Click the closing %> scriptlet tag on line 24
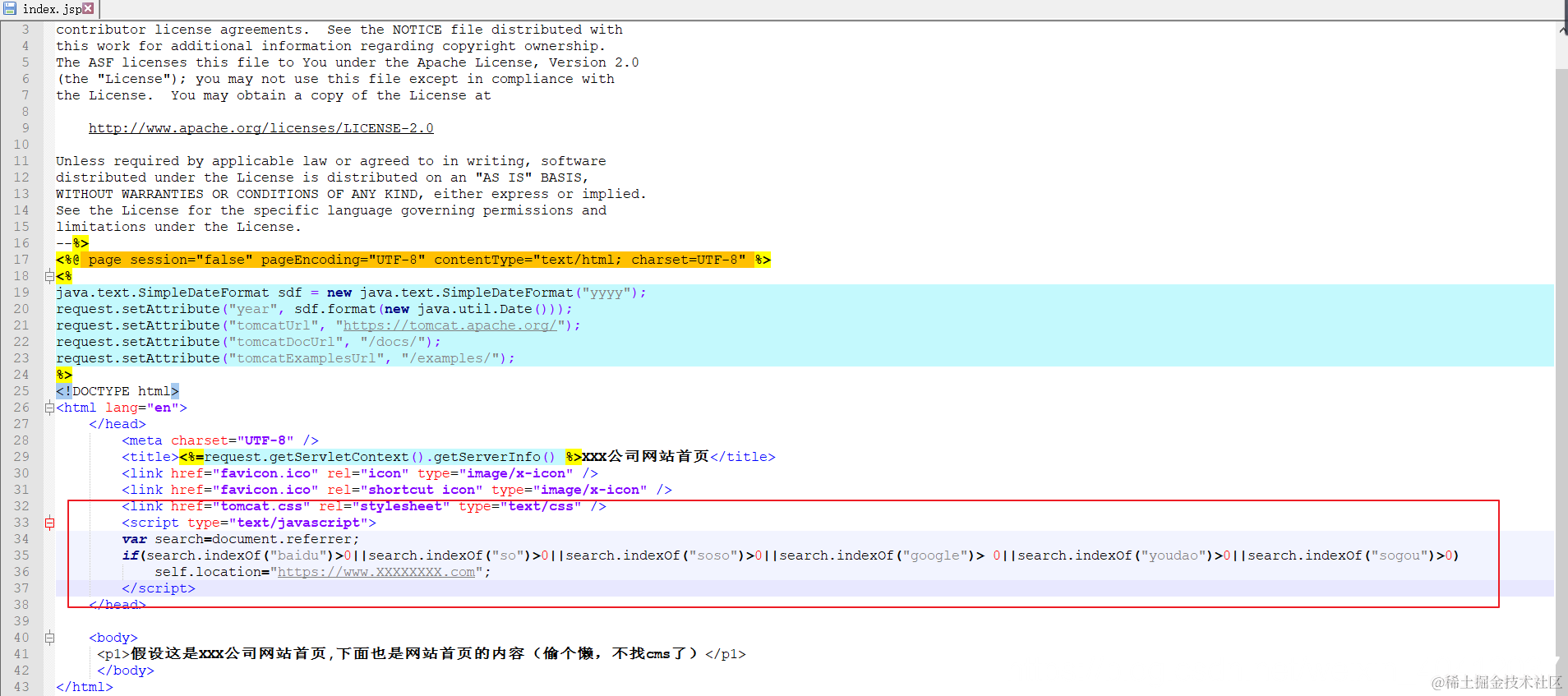Image resolution: width=1568 pixels, height=696 pixels. (x=64, y=375)
